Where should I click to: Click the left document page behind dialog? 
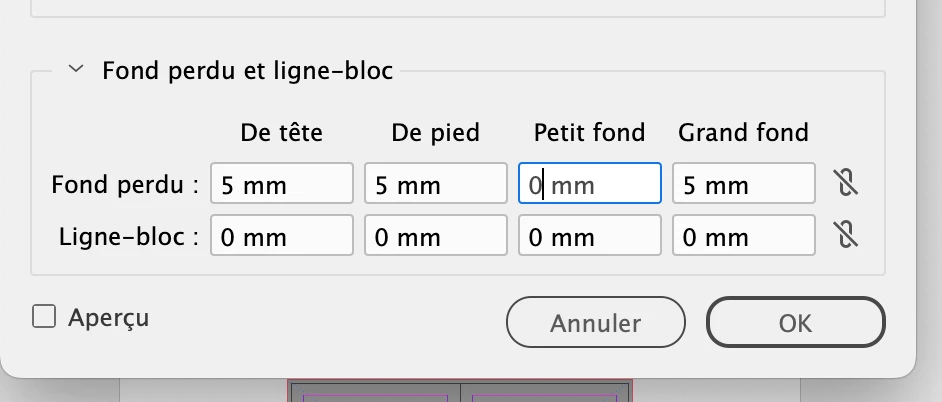375,393
